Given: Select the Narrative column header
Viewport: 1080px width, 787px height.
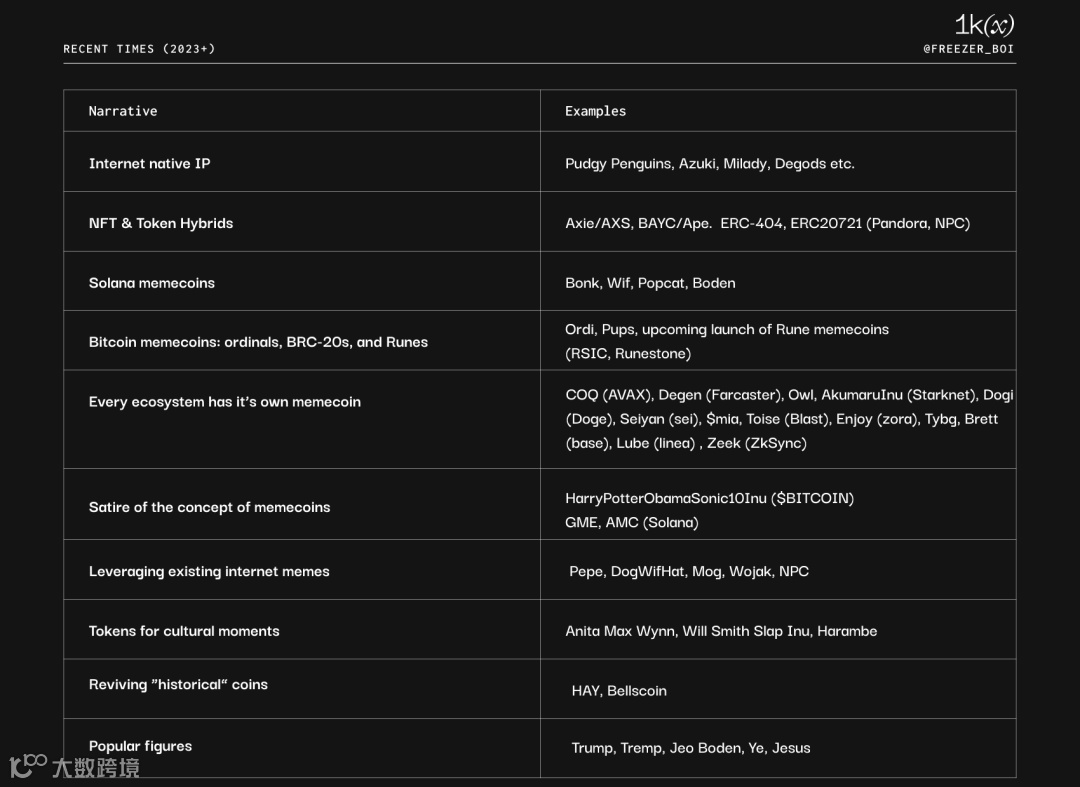Looking at the screenshot, I should point(123,111).
